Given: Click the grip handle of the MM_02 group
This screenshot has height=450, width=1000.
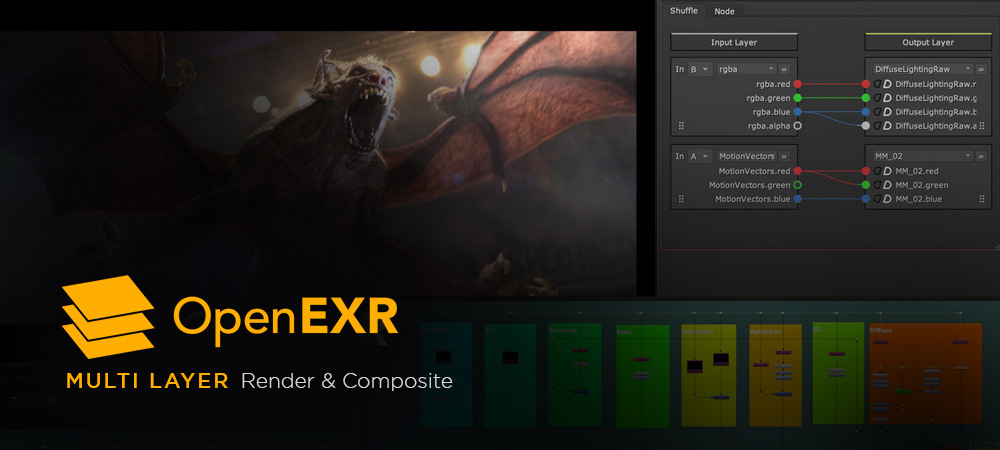Looking at the screenshot, I should [982, 199].
